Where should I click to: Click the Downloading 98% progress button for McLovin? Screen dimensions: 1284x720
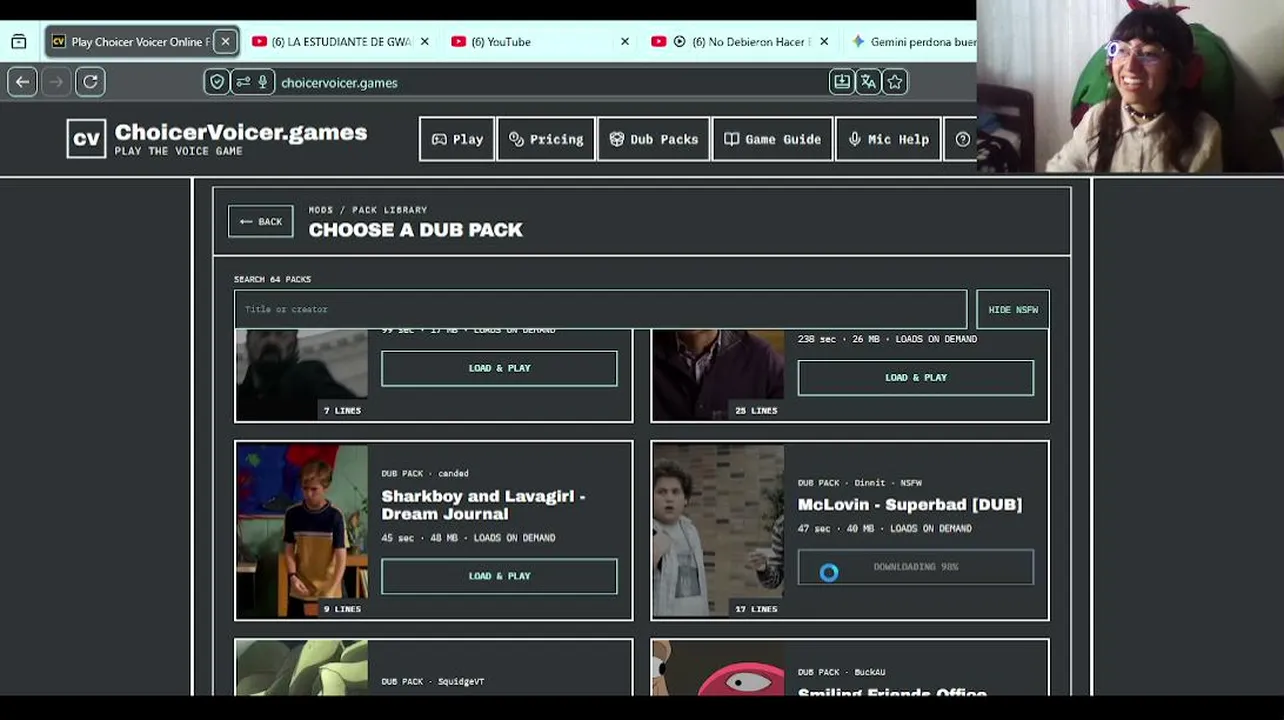[x=916, y=567]
